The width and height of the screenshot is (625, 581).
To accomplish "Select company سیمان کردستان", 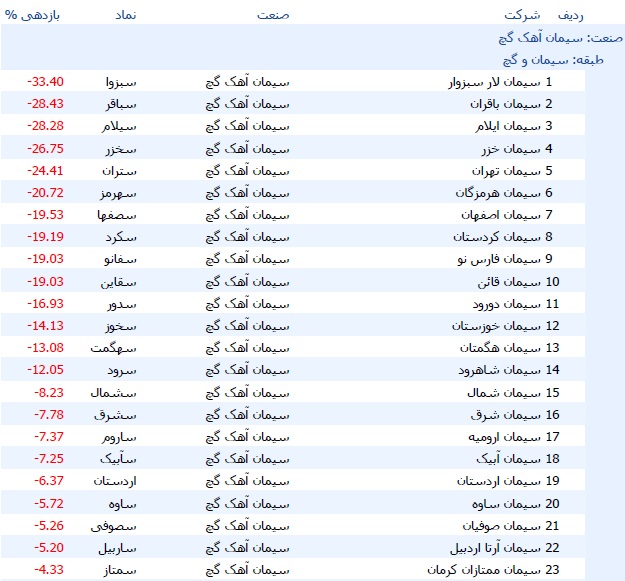I will pyautogui.click(x=497, y=237).
